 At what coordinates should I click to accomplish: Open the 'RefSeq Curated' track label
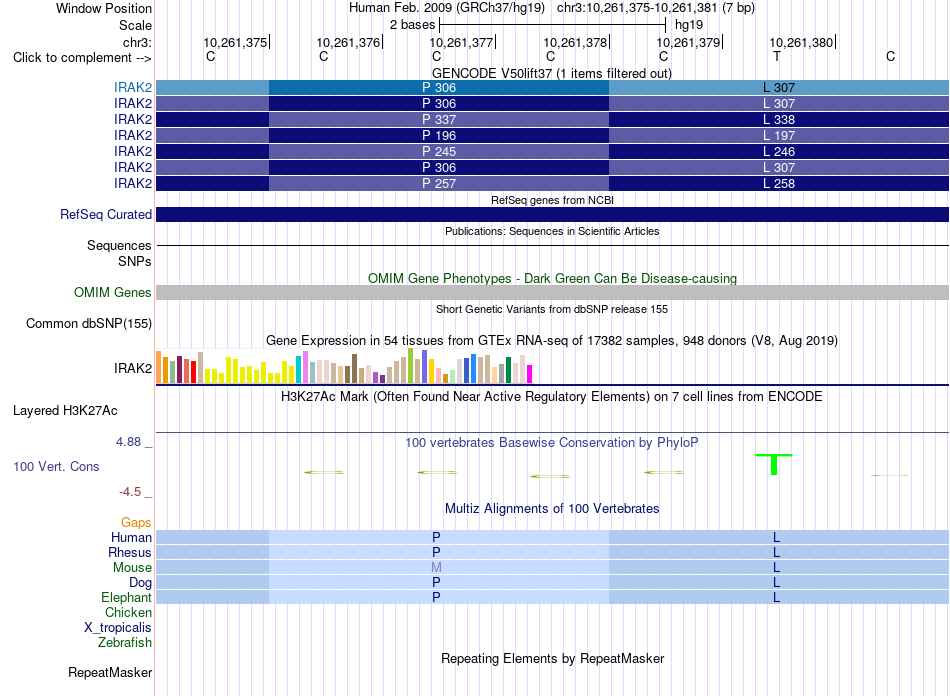point(105,214)
